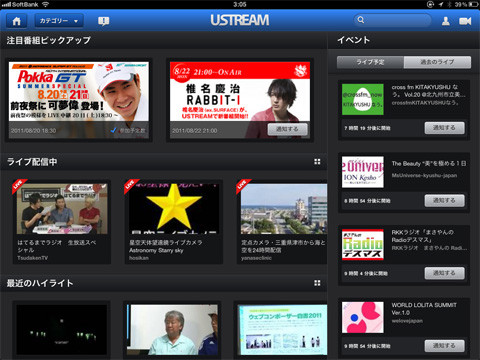This screenshot has height=360, width=480.
Task: Start broadcasting with the camera icon
Action: click(465, 21)
